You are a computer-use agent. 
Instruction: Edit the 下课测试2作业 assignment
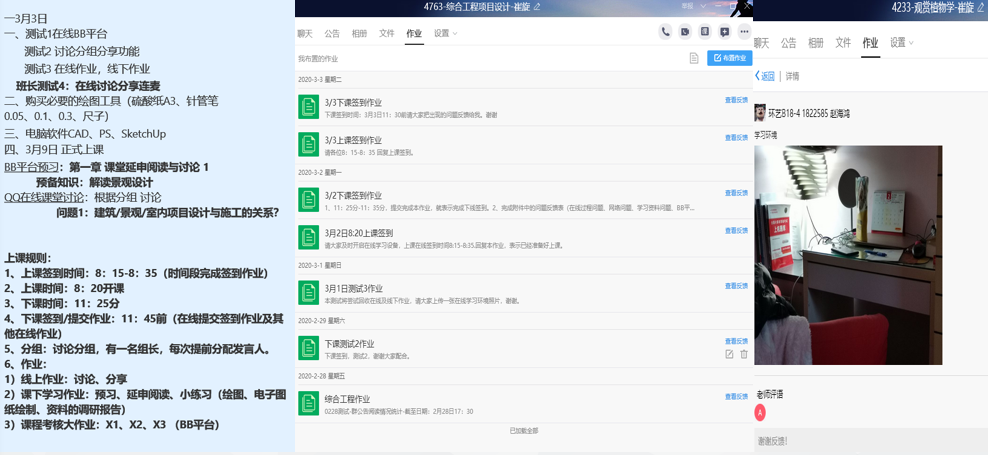tap(729, 354)
